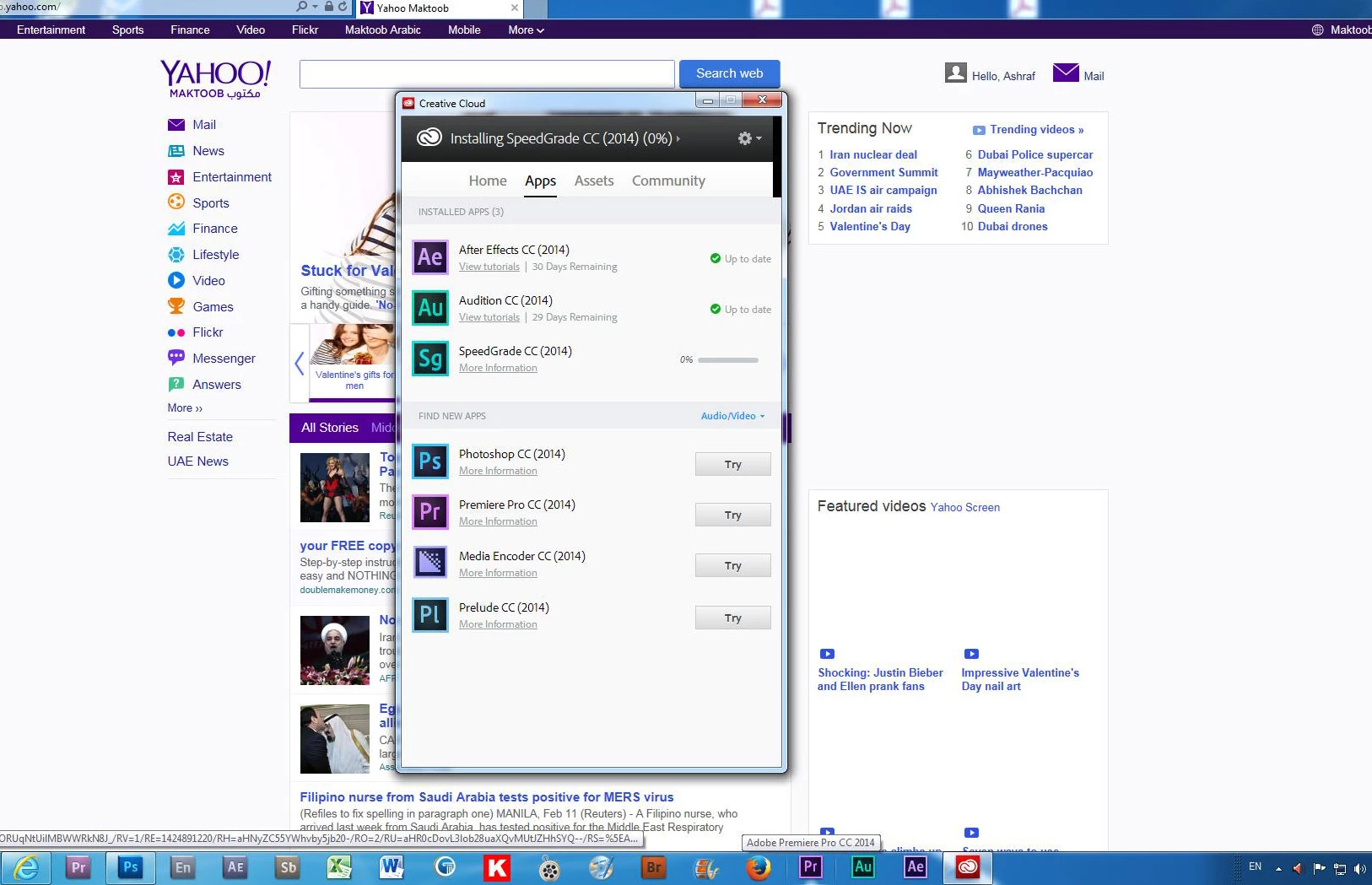
Task: Open View tutorials for Audition CC
Action: tap(489, 317)
